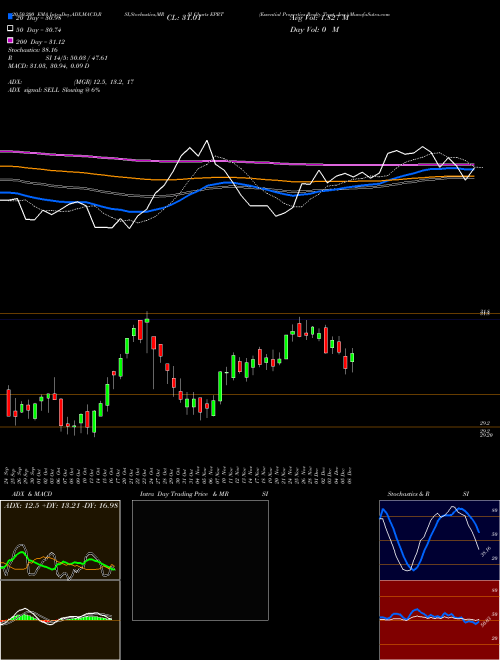Click the 'CL: 31.01' closing price text
This screenshot has width=500, height=660.
pos(184,18)
